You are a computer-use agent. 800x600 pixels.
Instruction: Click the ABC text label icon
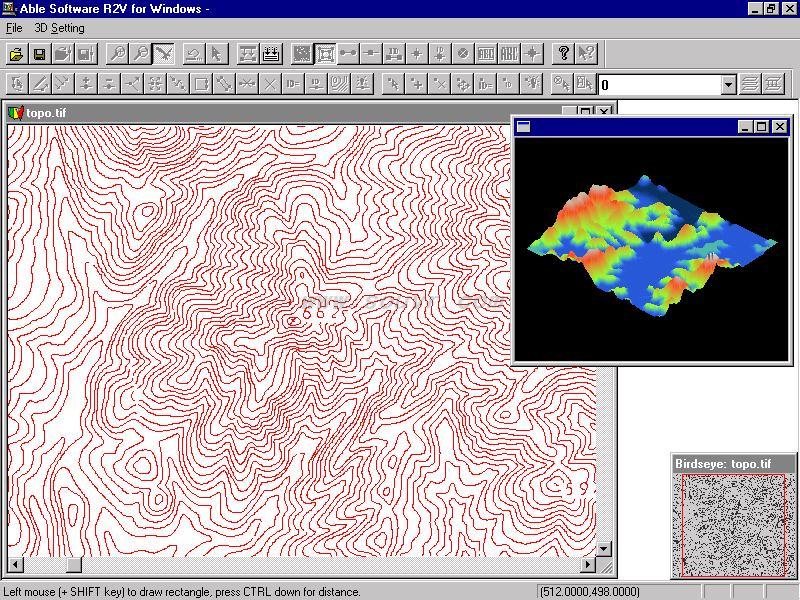tap(509, 54)
